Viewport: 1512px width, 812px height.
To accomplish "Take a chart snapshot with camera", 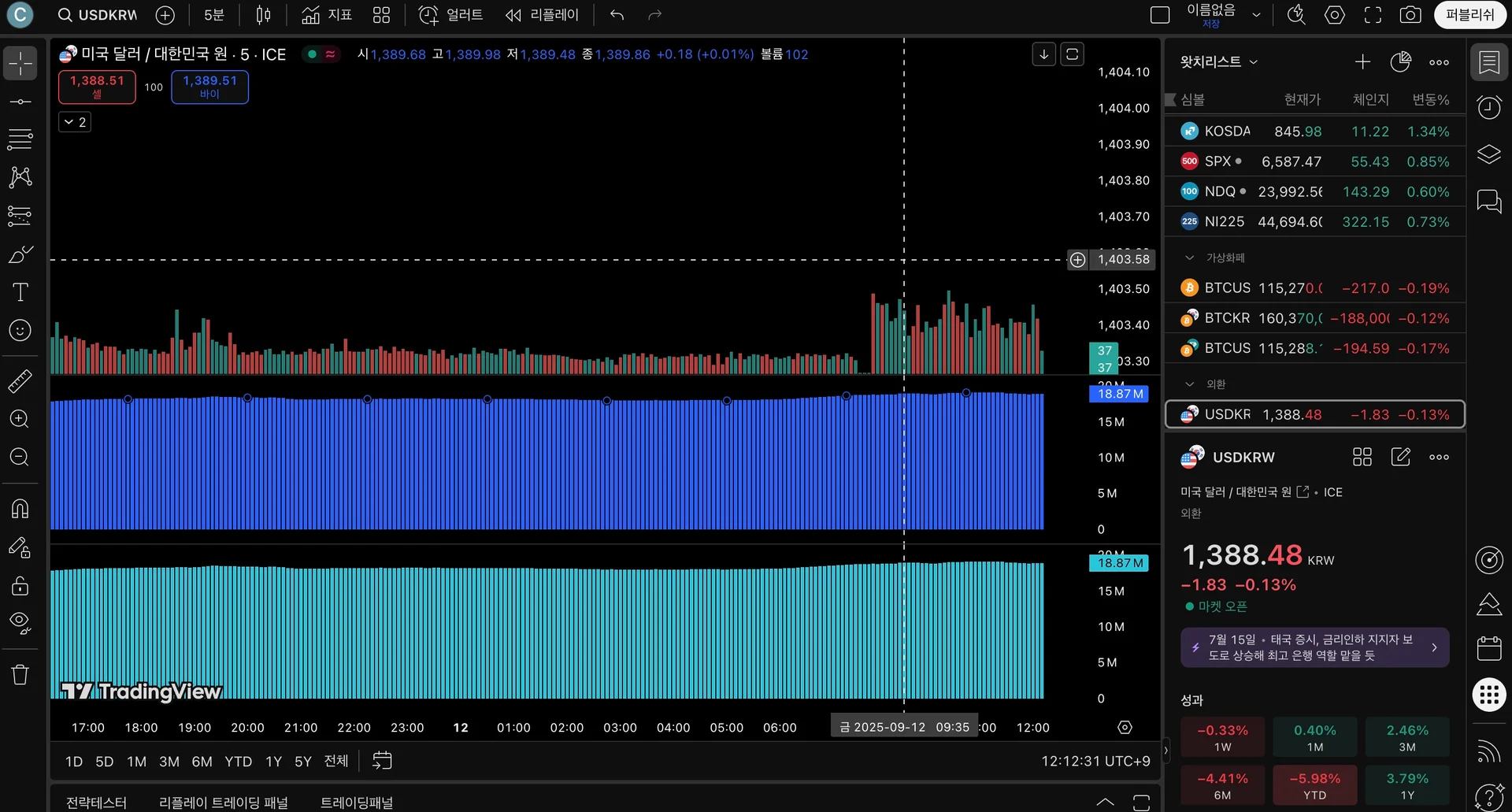I will pyautogui.click(x=1410, y=15).
